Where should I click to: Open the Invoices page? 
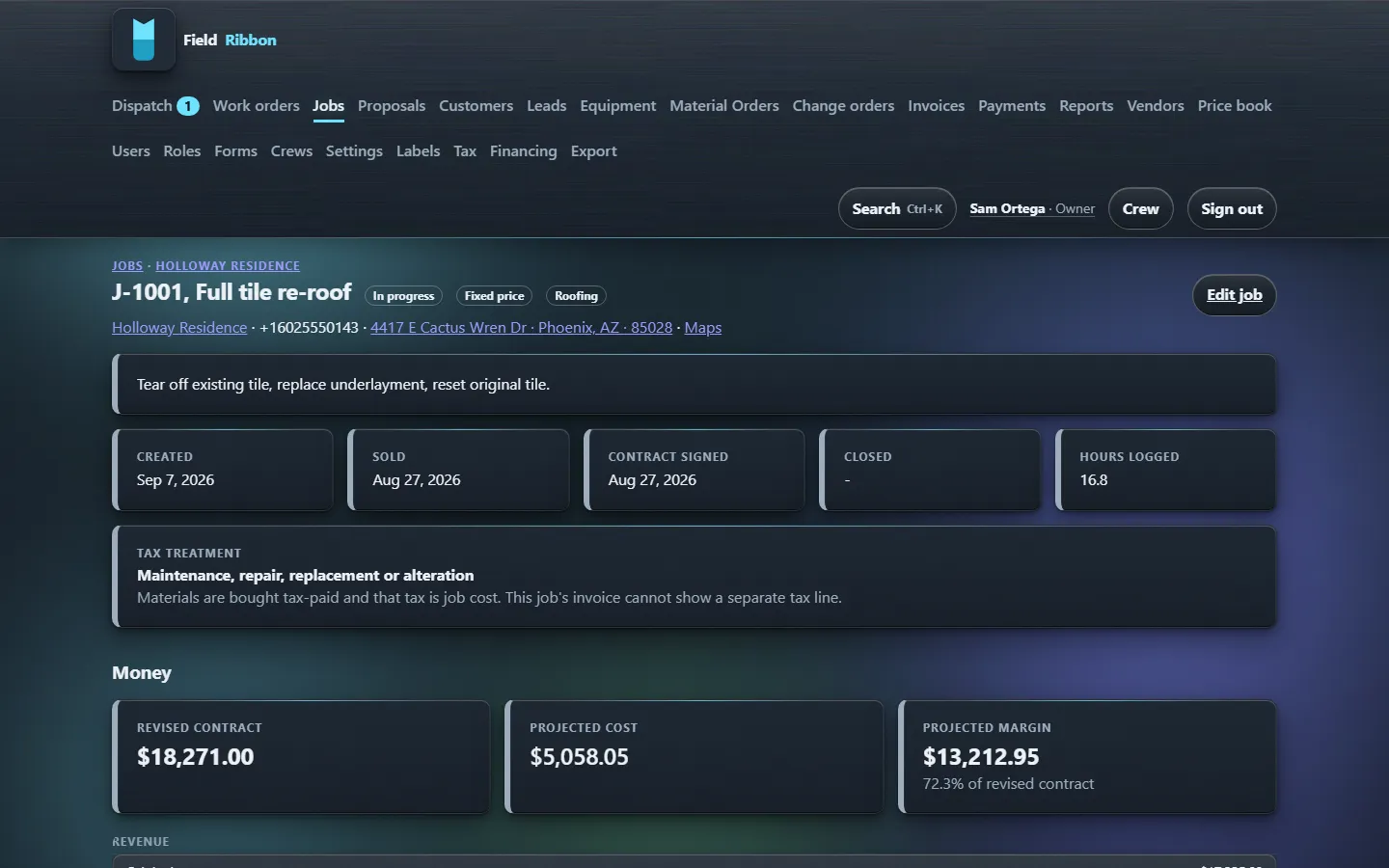(936, 106)
